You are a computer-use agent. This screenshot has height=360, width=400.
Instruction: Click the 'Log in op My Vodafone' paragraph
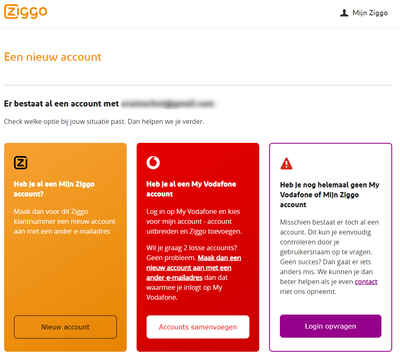194,221
